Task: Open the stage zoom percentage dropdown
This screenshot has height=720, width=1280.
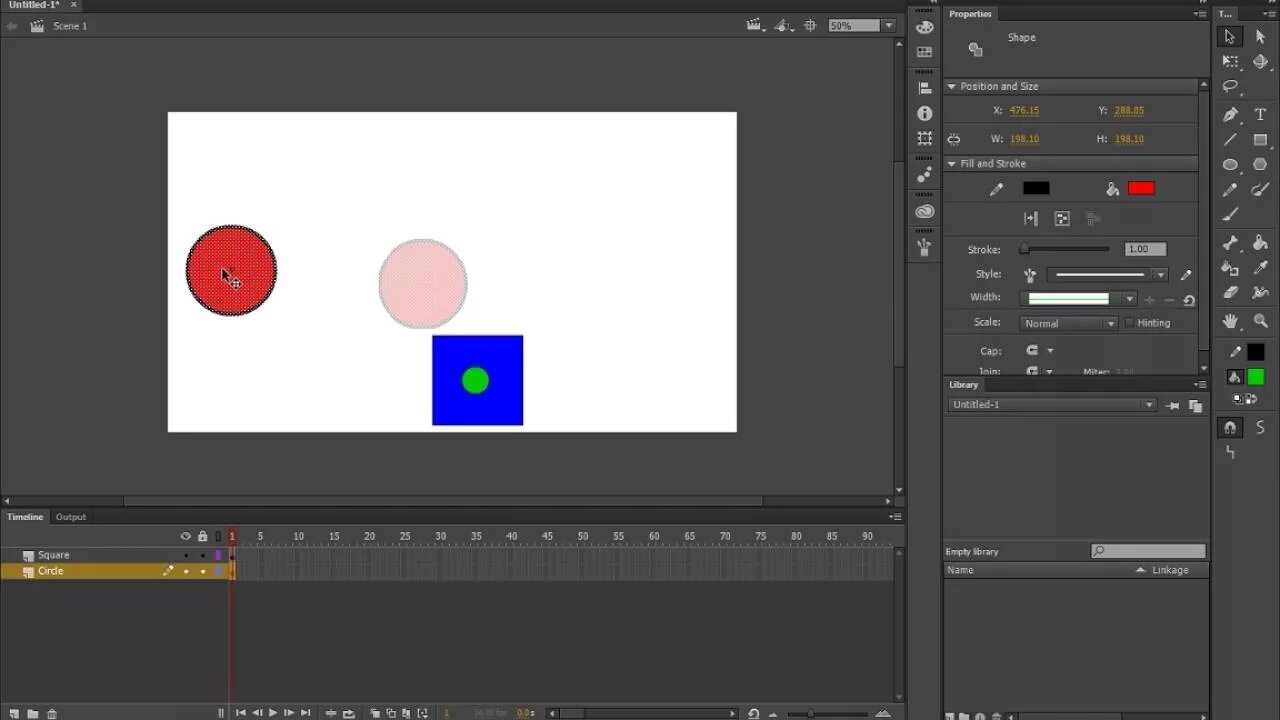Action: (889, 26)
